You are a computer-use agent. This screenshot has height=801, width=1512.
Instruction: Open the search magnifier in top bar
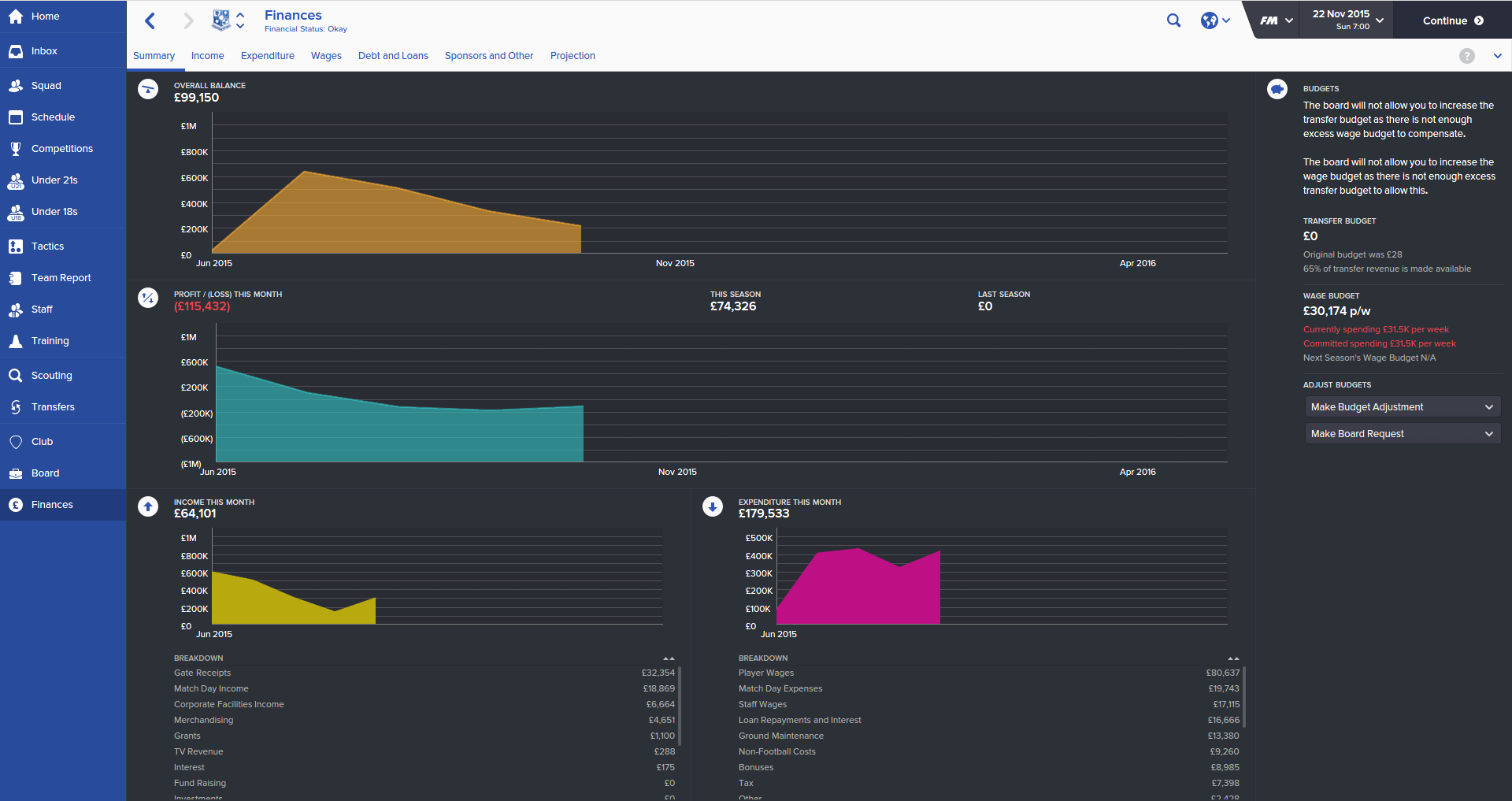pos(1173,20)
